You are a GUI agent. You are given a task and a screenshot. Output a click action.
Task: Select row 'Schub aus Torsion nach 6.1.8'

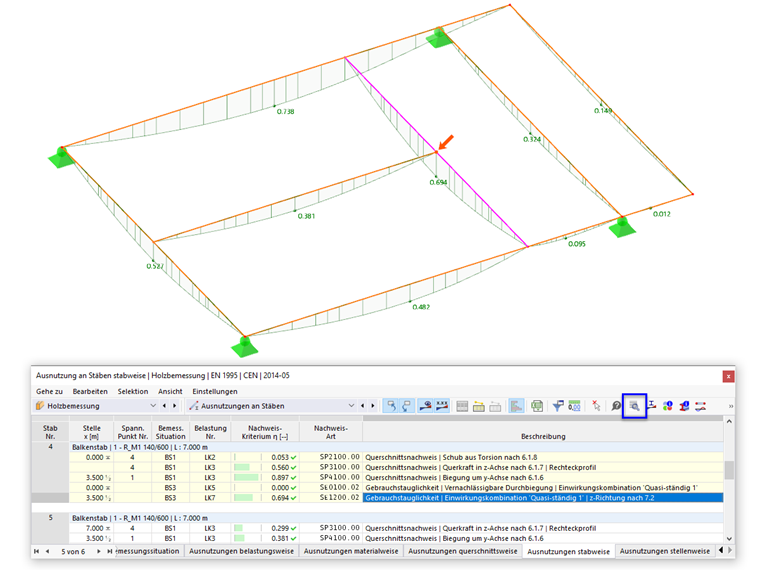(x=396, y=457)
